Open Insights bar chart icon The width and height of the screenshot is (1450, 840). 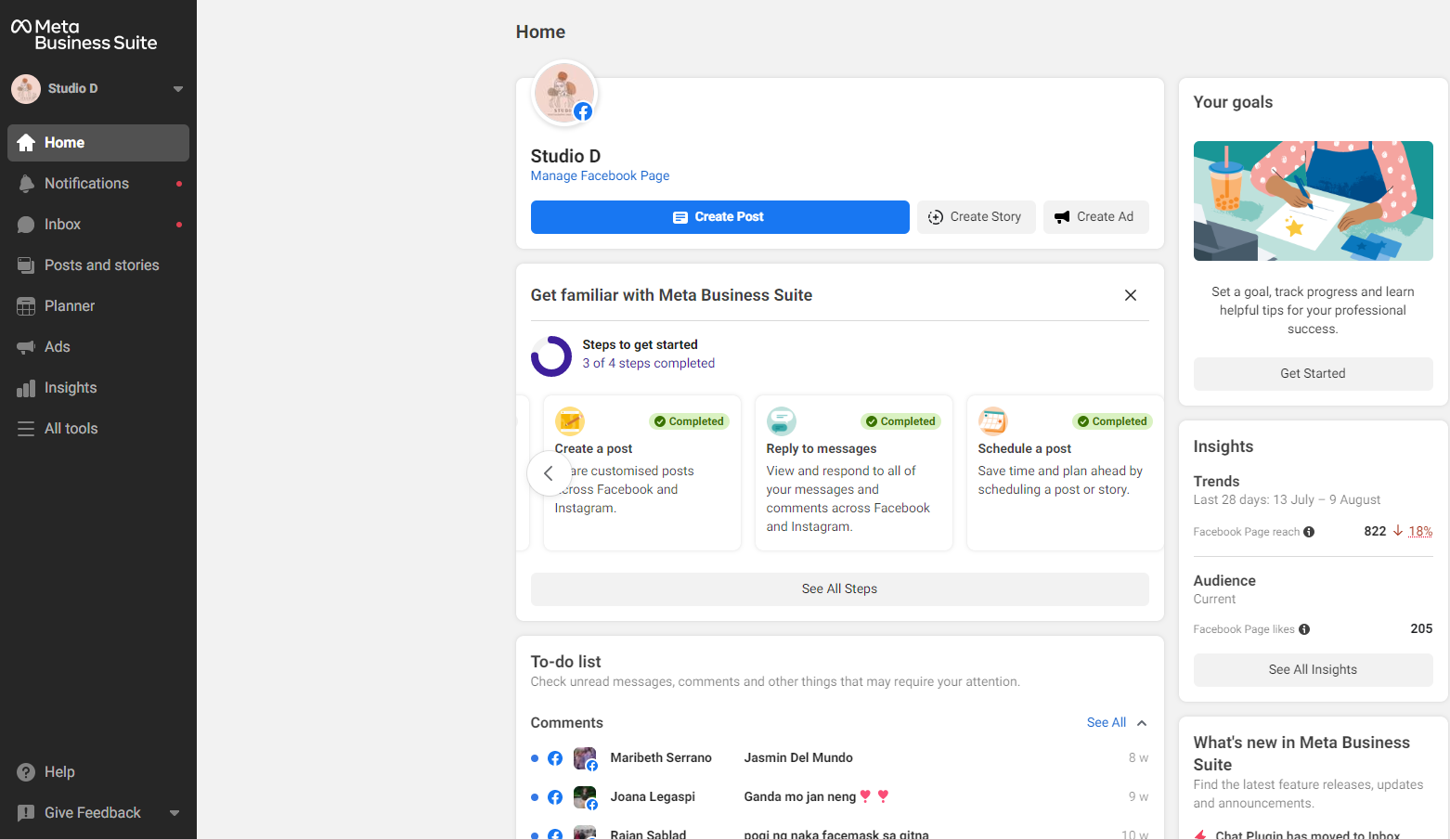[x=26, y=388]
